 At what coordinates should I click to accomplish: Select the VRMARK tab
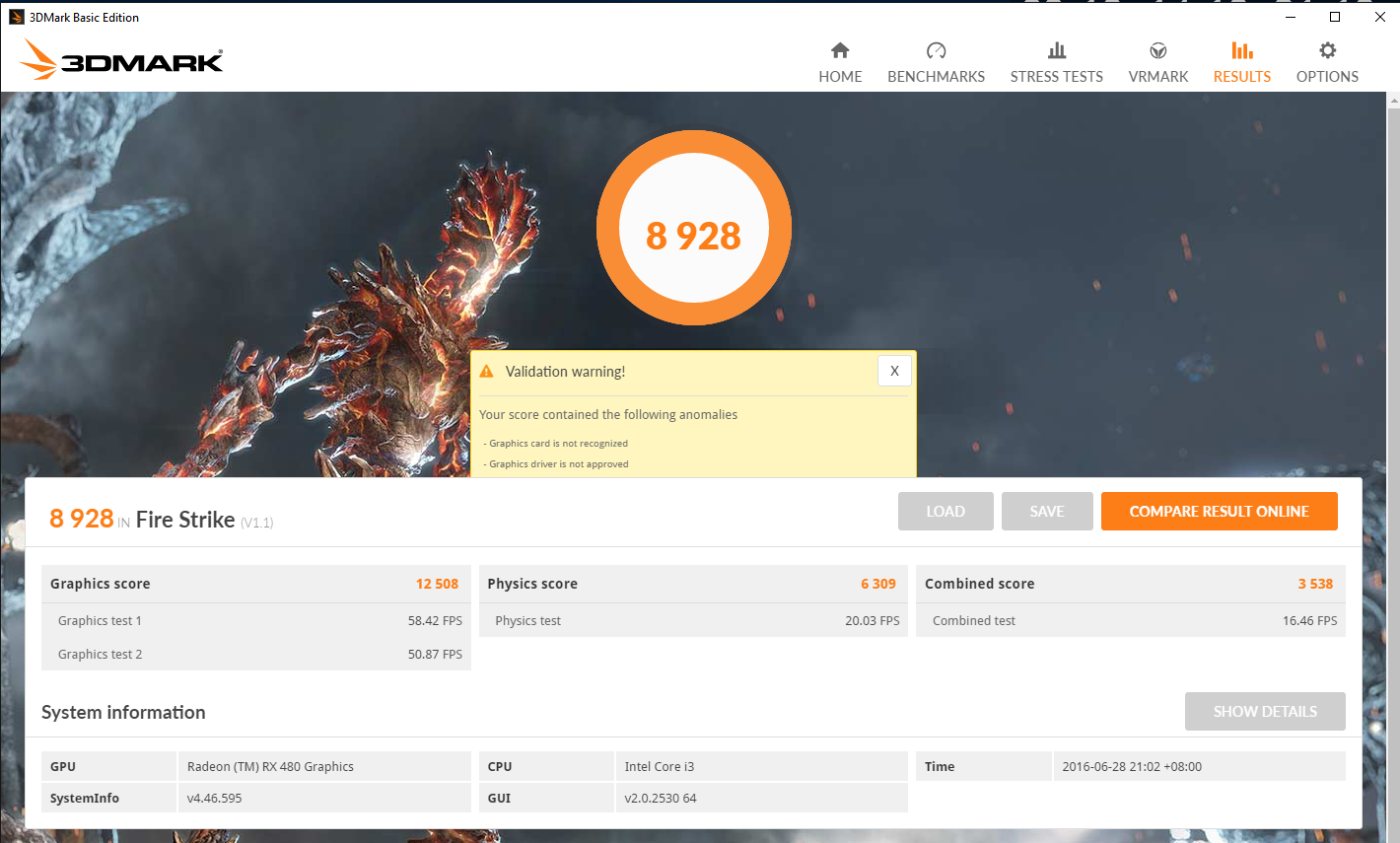pos(1158,77)
